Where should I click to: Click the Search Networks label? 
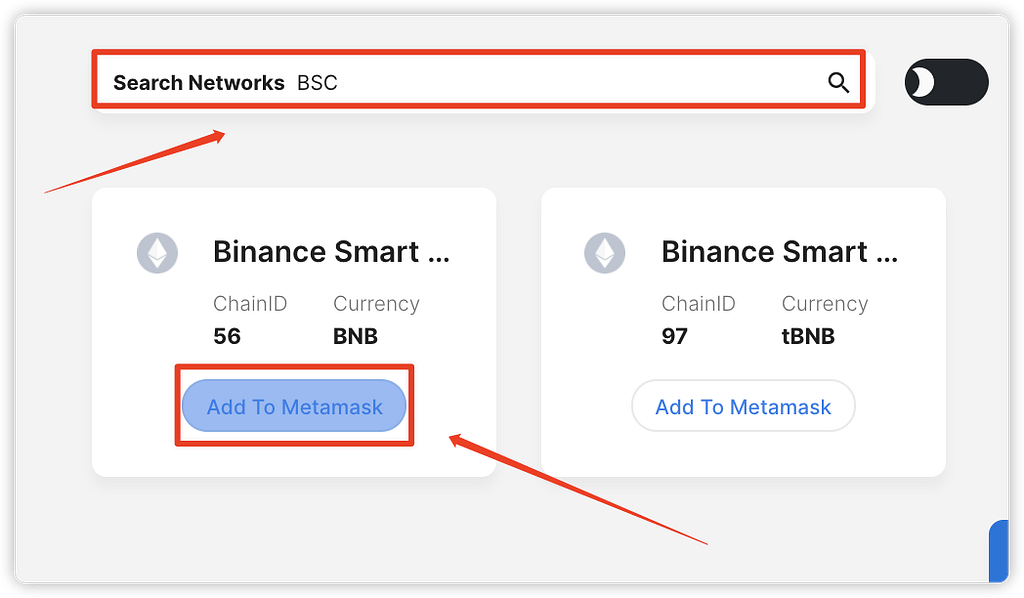point(199,83)
